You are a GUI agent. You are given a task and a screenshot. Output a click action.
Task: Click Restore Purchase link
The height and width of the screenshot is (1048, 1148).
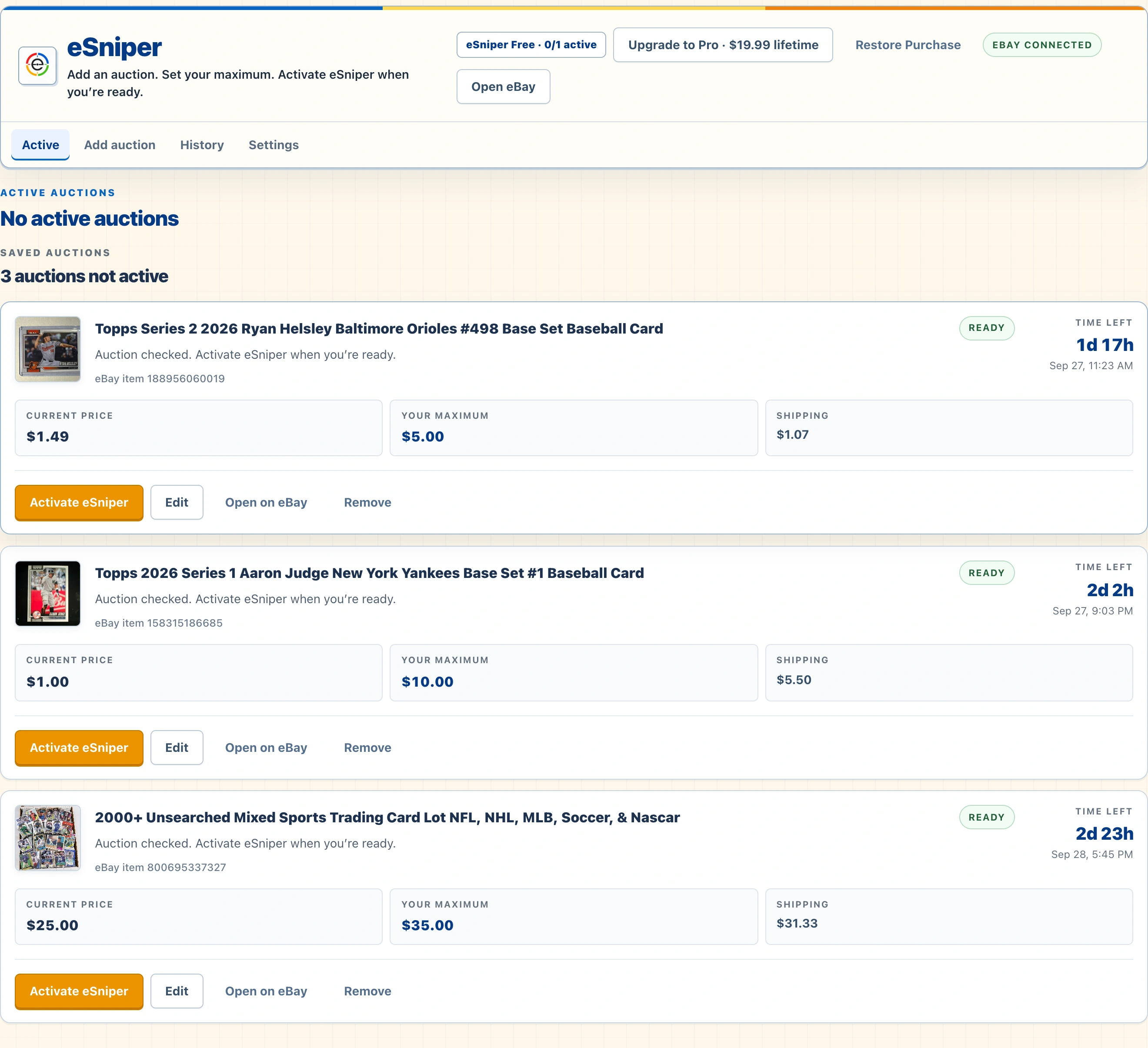pos(908,45)
